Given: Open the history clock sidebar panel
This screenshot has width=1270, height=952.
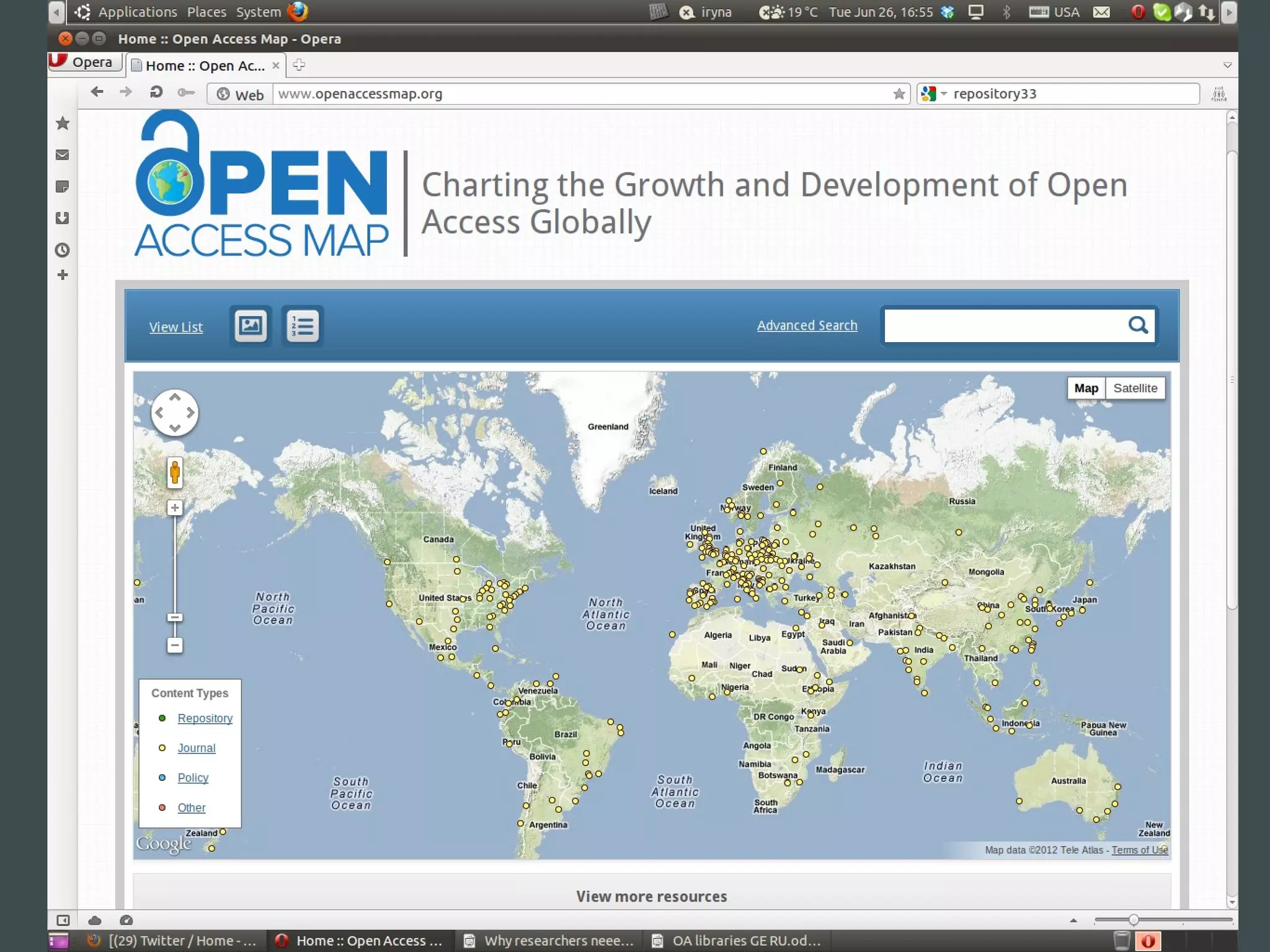Looking at the screenshot, I should pos(63,250).
